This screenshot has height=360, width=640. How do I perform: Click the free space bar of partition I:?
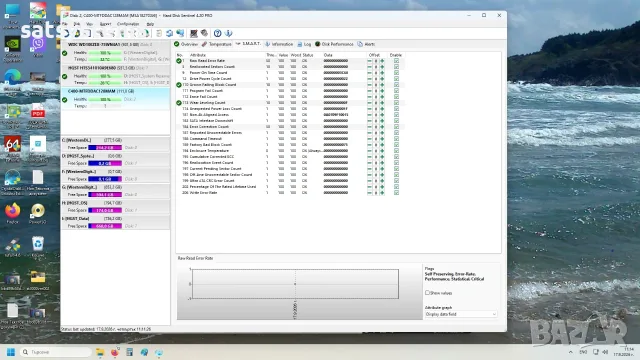pyautogui.click(x=105, y=226)
